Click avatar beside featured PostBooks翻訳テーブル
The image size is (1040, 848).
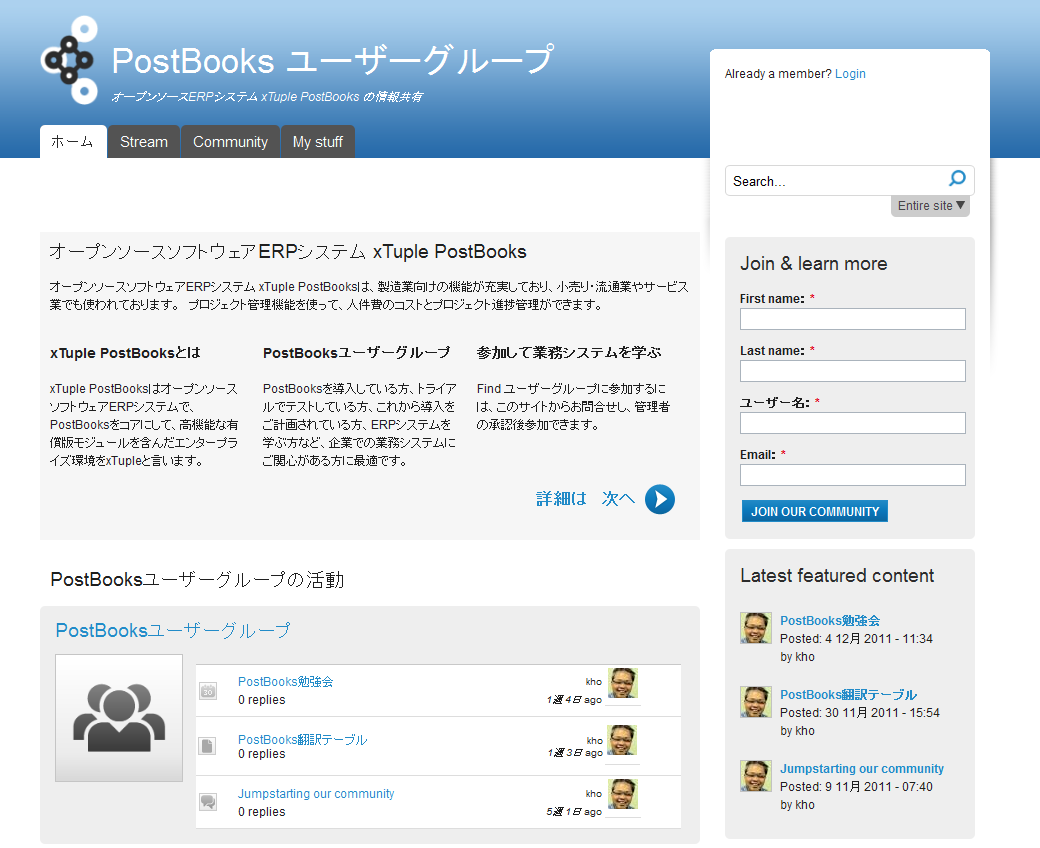pyautogui.click(x=755, y=701)
